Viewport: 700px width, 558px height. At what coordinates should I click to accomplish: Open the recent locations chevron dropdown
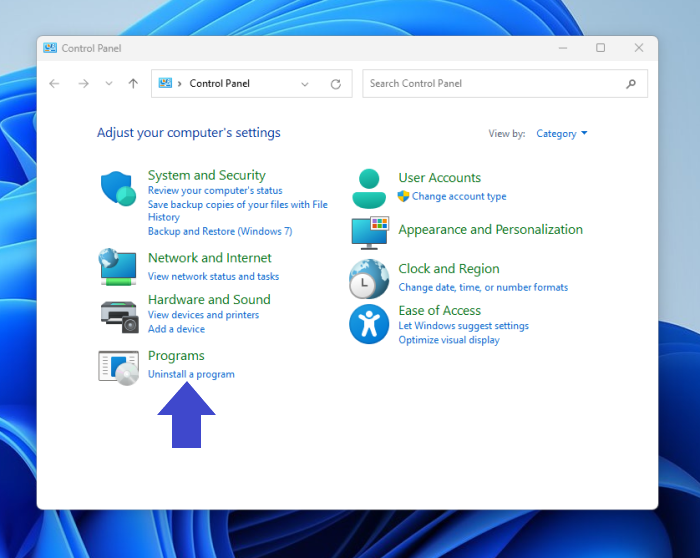pyautogui.click(x=109, y=83)
